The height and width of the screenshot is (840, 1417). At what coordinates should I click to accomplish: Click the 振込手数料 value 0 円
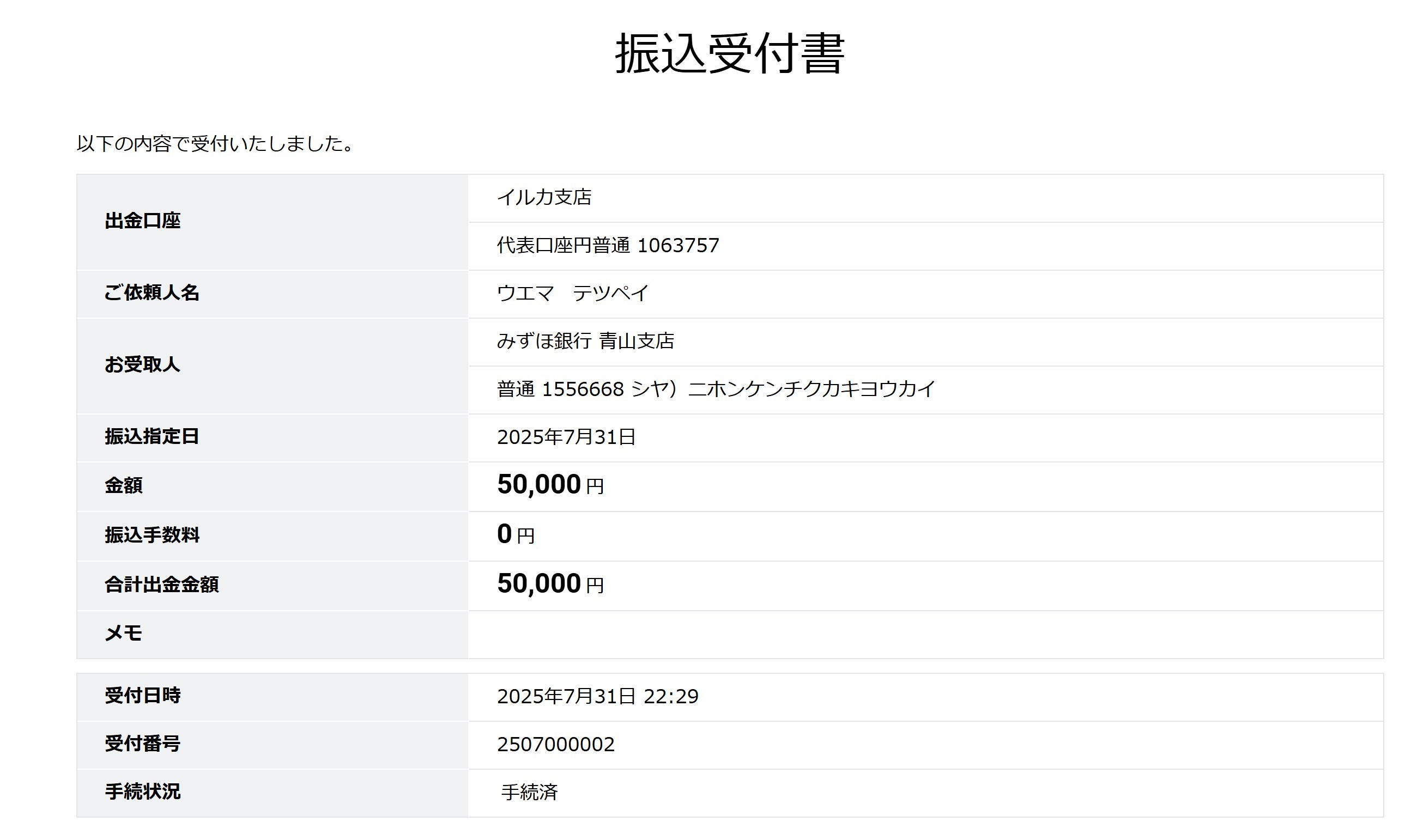coord(516,534)
